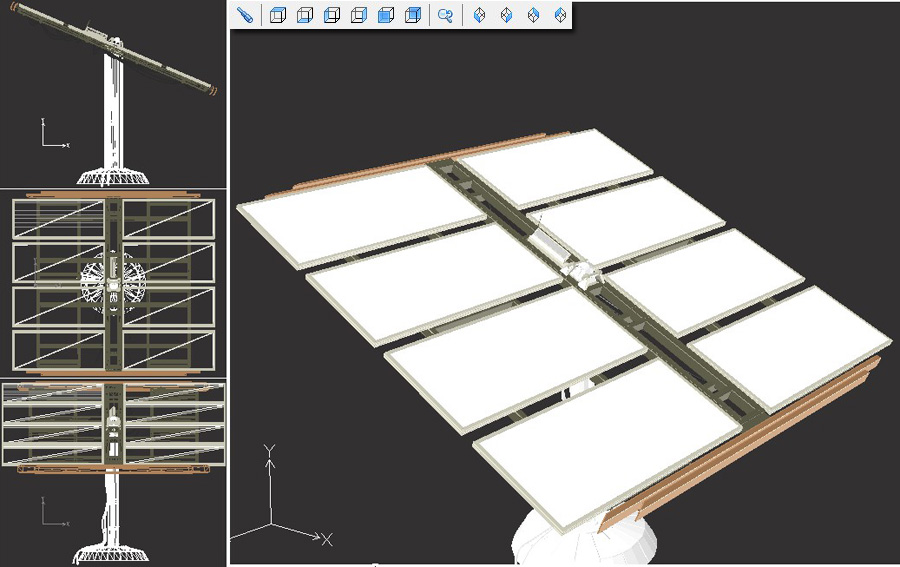Click the fourth isometric view icon
900x567 pixels.
pyautogui.click(x=561, y=15)
